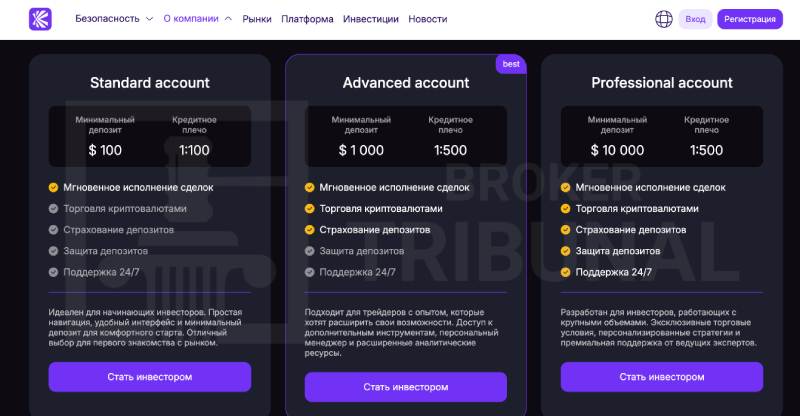Click gray check beside Advanced 'Поддержка 24/7'
Viewport: 800px width, 416px height.
pos(309,272)
